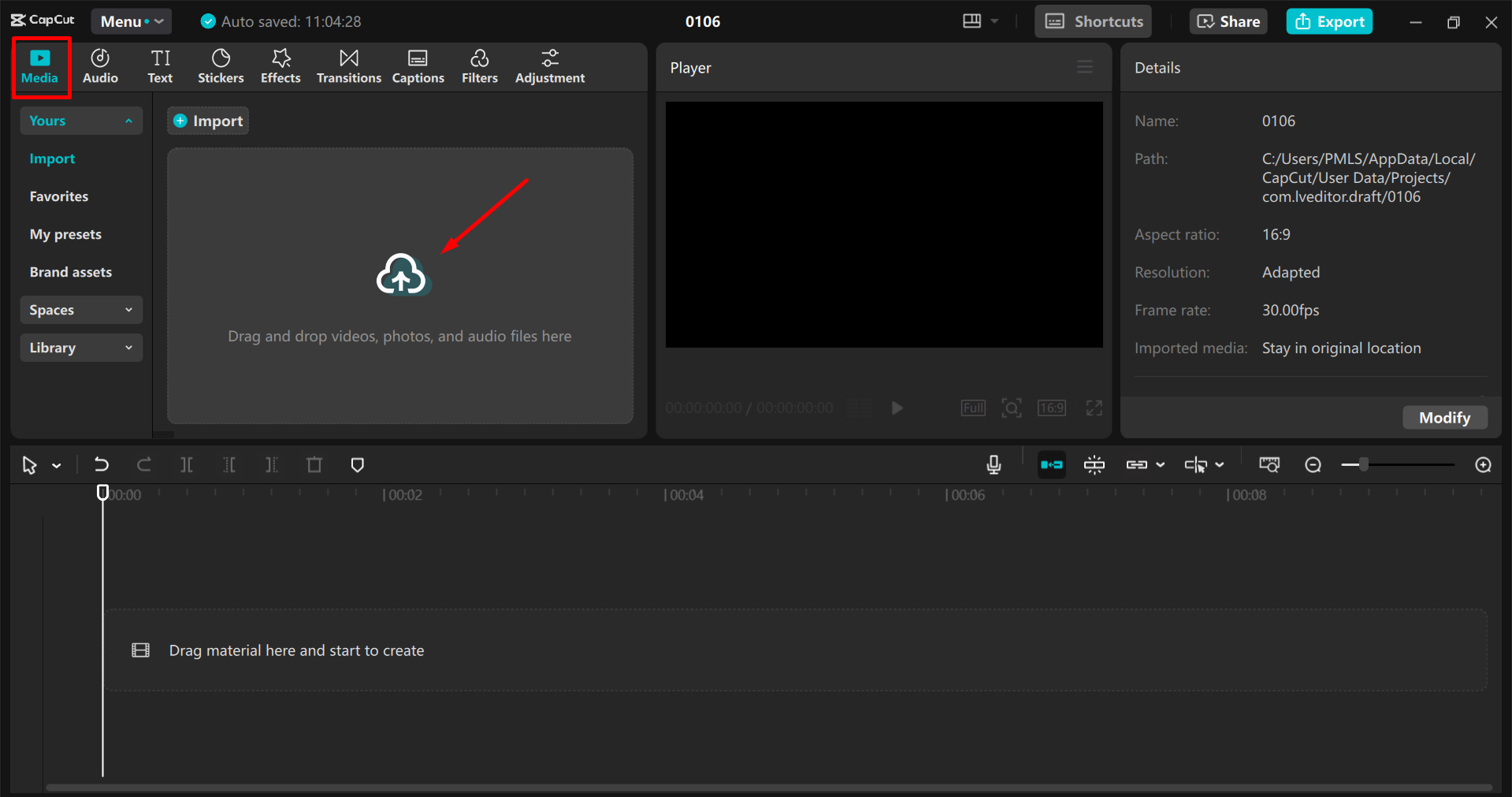Screen dimensions: 1512x797
Task: Toggle the preview axis icon
Action: pyautogui.click(x=1195, y=465)
